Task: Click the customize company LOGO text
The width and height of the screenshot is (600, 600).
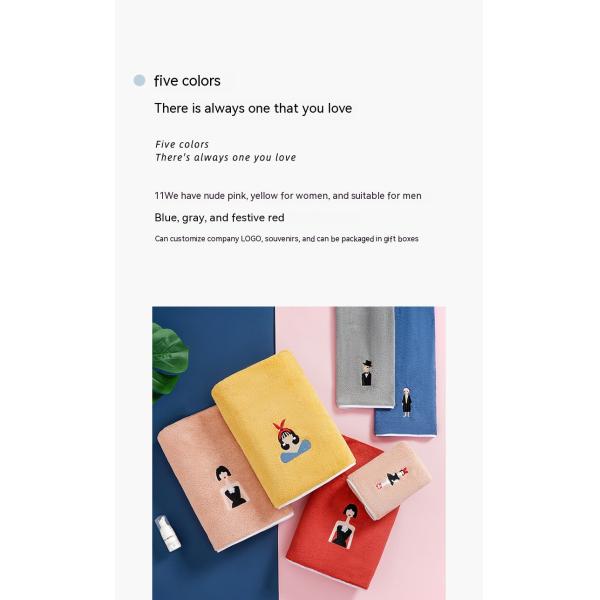Action: point(286,239)
